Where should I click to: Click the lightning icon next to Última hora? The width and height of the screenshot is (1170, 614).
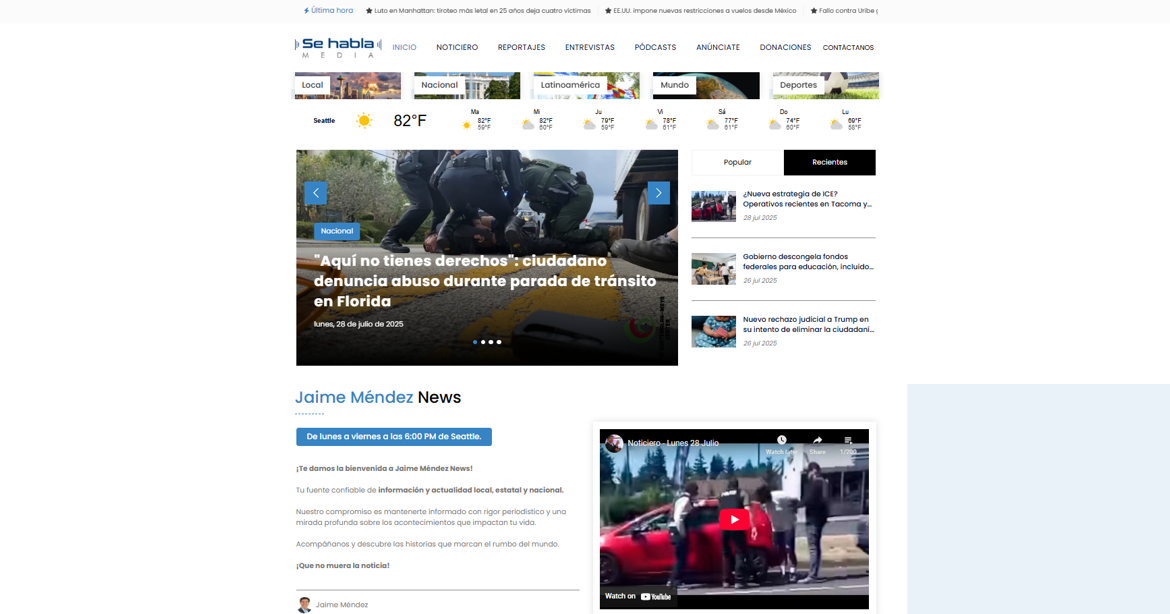coord(305,9)
